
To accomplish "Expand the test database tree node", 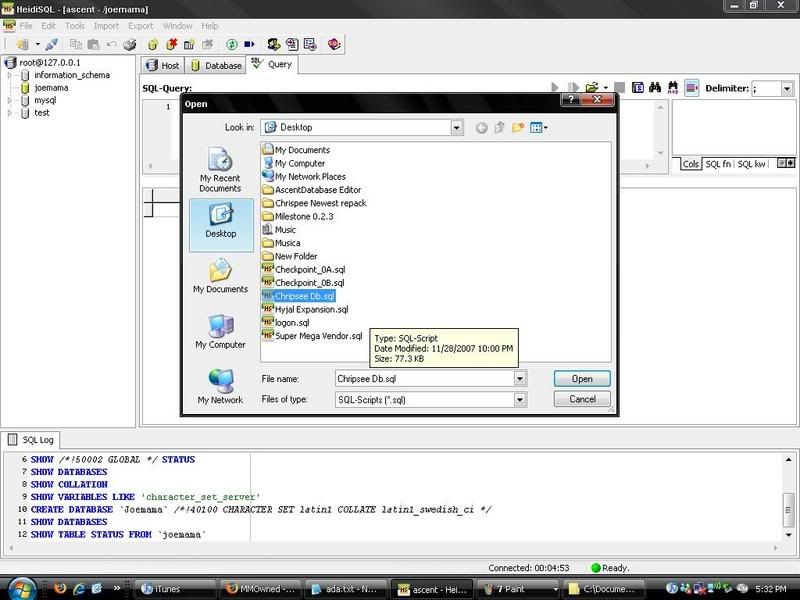I will click(x=10, y=113).
